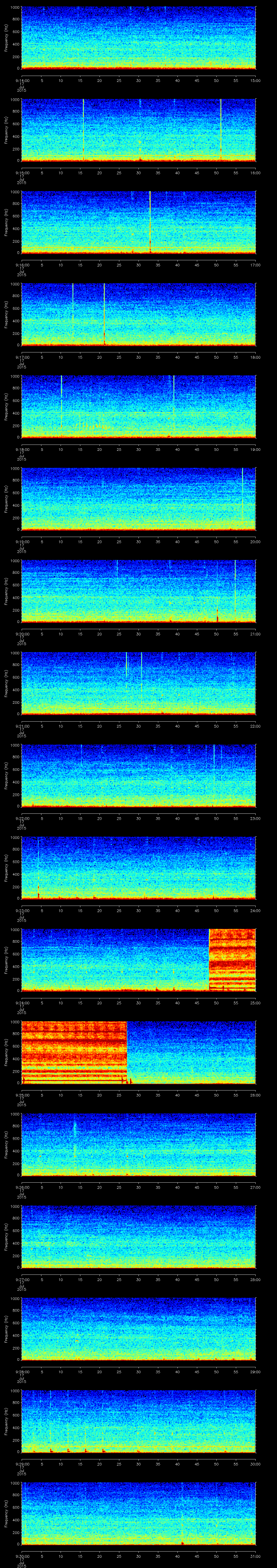Pick the 9:25:00 time label

[x=22, y=1095]
